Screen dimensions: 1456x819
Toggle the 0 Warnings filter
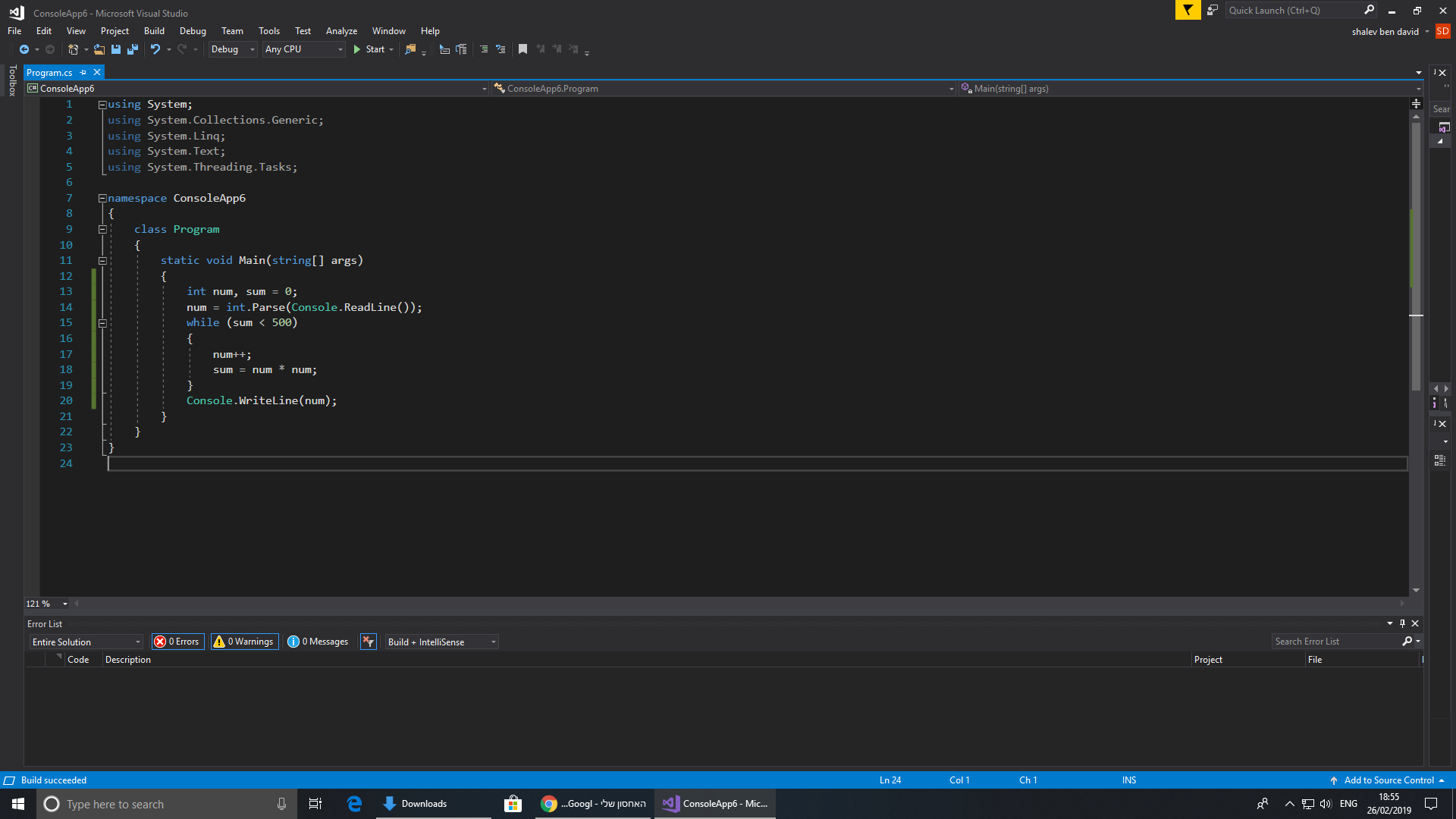pyautogui.click(x=244, y=642)
